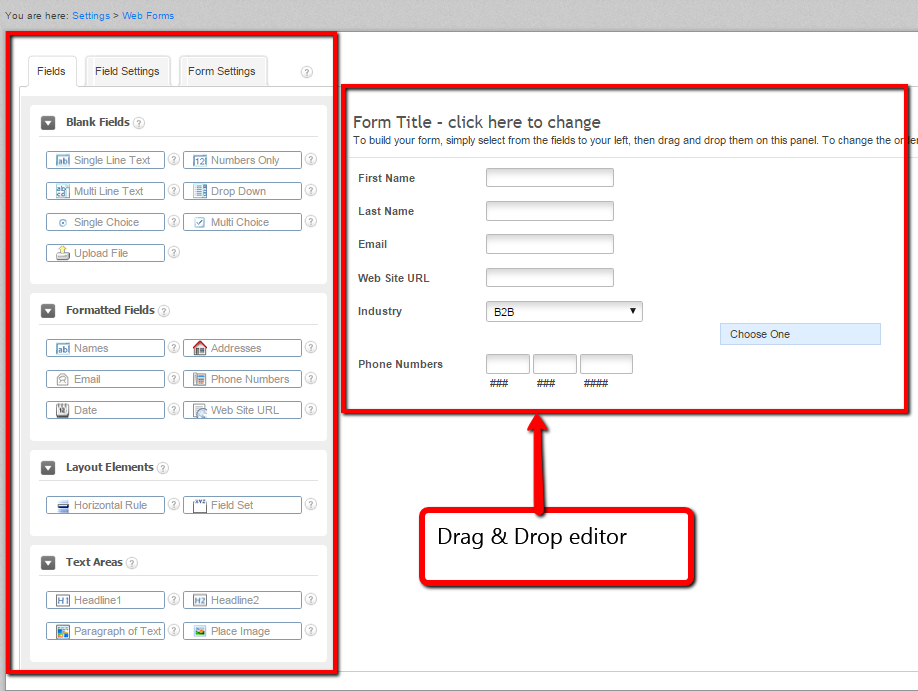The width and height of the screenshot is (918, 691).
Task: Click the Place Image icon
Action: (199, 631)
